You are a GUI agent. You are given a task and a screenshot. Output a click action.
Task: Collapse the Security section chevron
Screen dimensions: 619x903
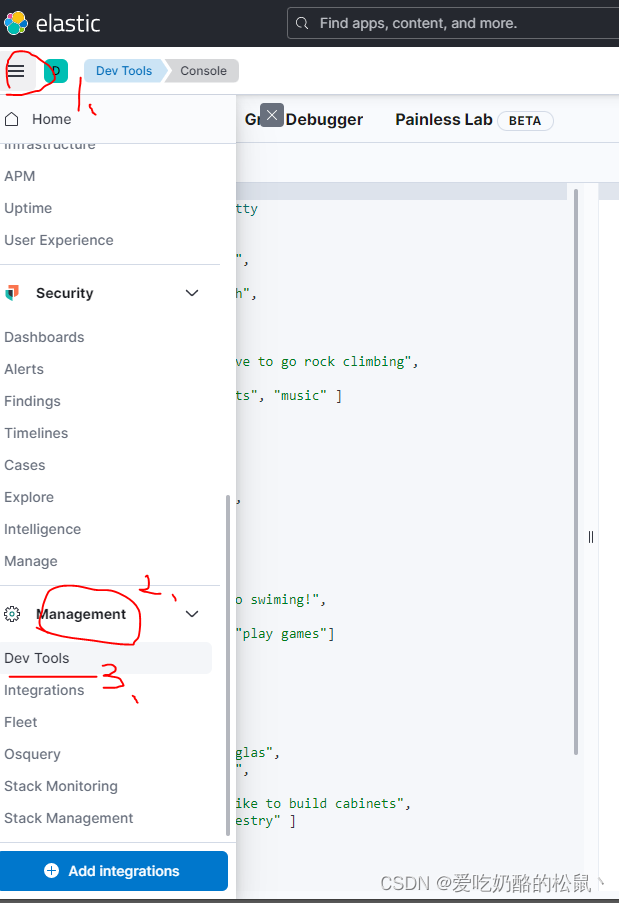point(192,293)
